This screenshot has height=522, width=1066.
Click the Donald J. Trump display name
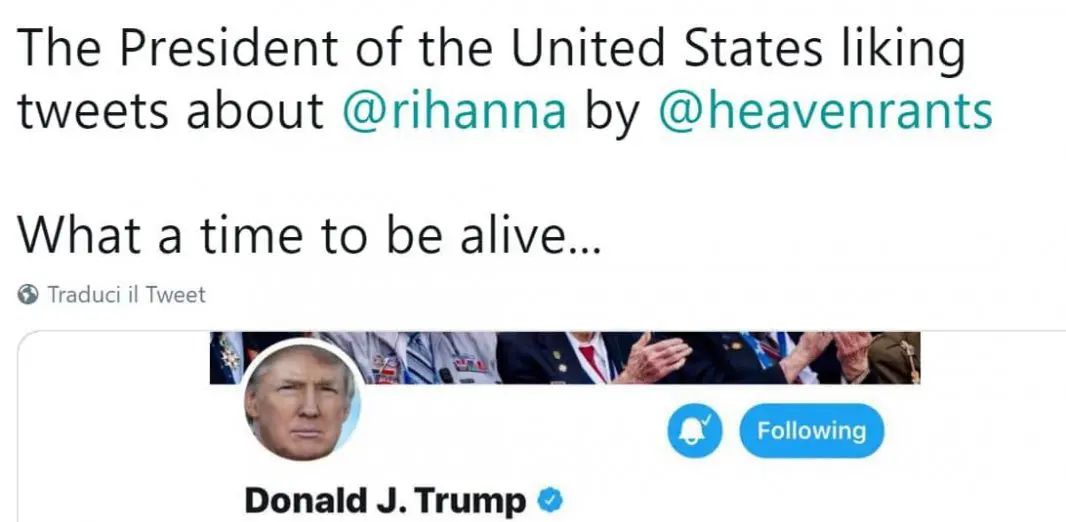pos(384,499)
